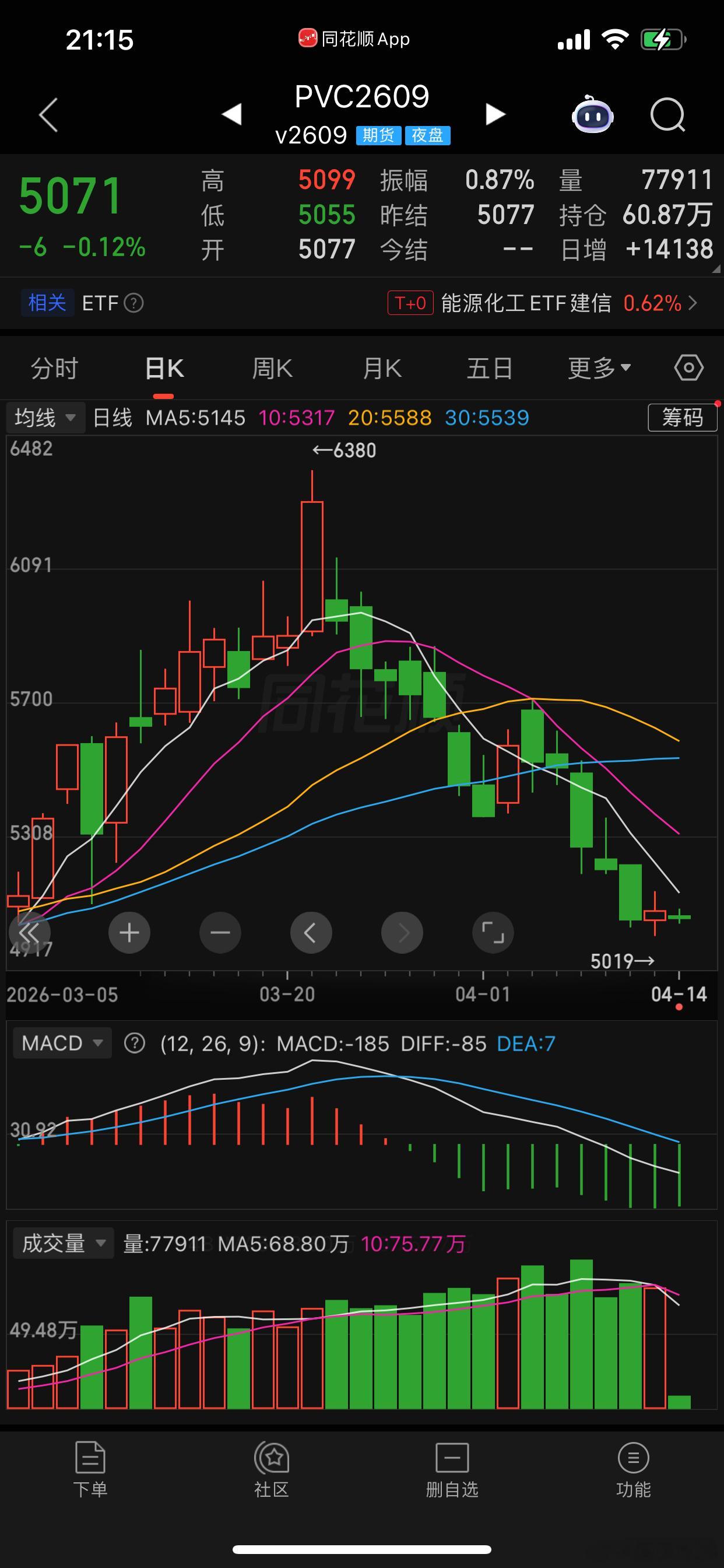Open the 更多 periods dropdown
The width and height of the screenshot is (724, 1568).
pyautogui.click(x=599, y=368)
